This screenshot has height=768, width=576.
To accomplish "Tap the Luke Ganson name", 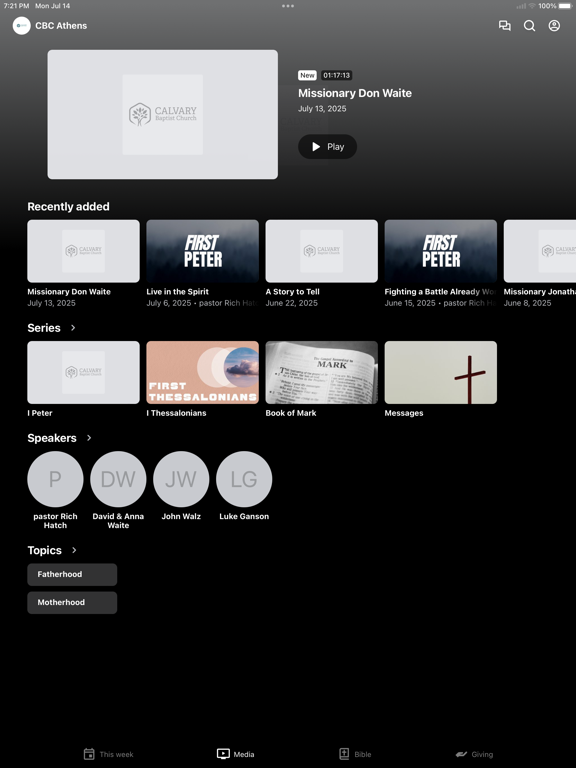I will (244, 516).
